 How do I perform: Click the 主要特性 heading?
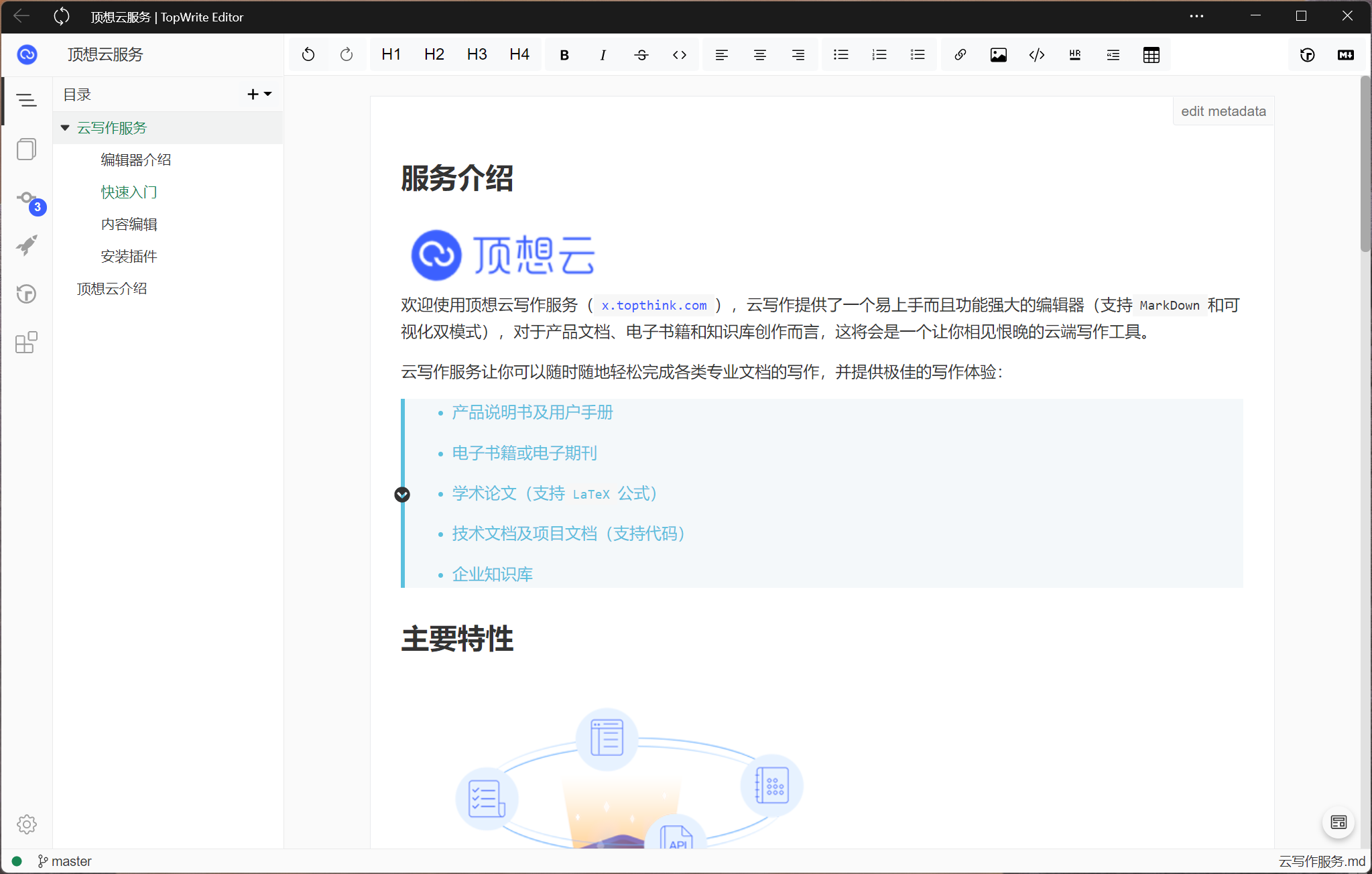(457, 638)
